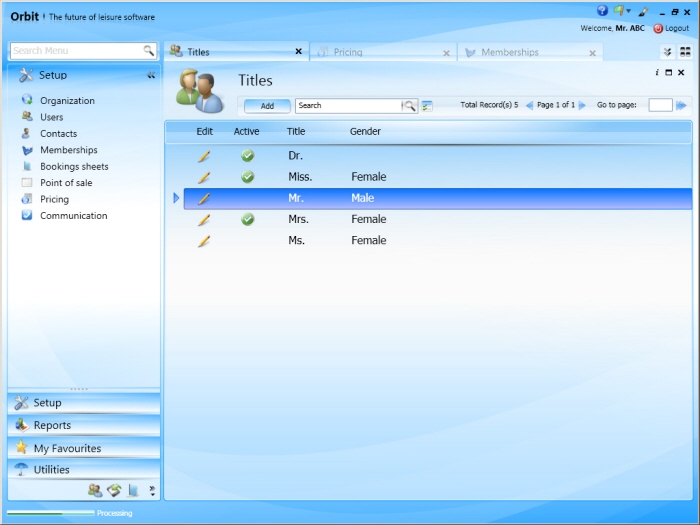Click the Users people icon in sidebar

27,116
